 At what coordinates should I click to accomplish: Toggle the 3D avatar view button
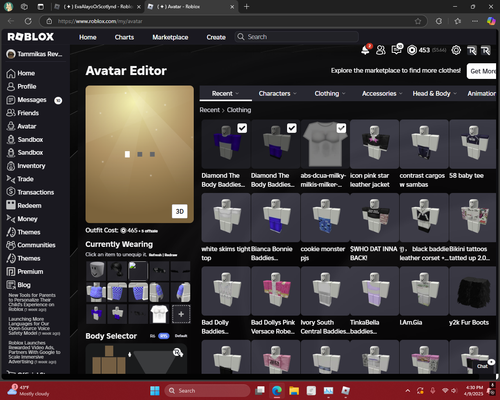tap(180, 211)
